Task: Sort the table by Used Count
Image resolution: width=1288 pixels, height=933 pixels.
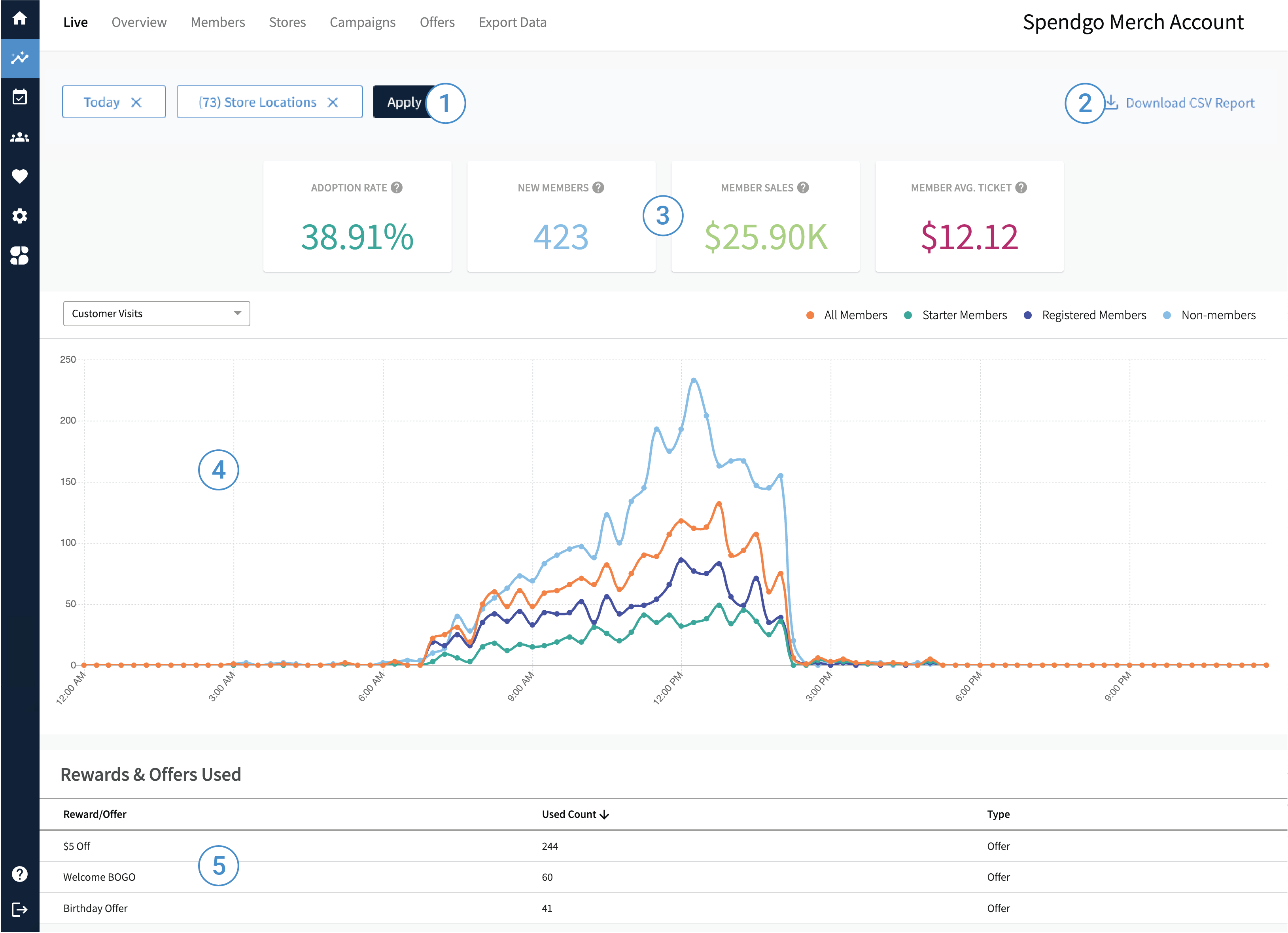Action: coord(575,814)
